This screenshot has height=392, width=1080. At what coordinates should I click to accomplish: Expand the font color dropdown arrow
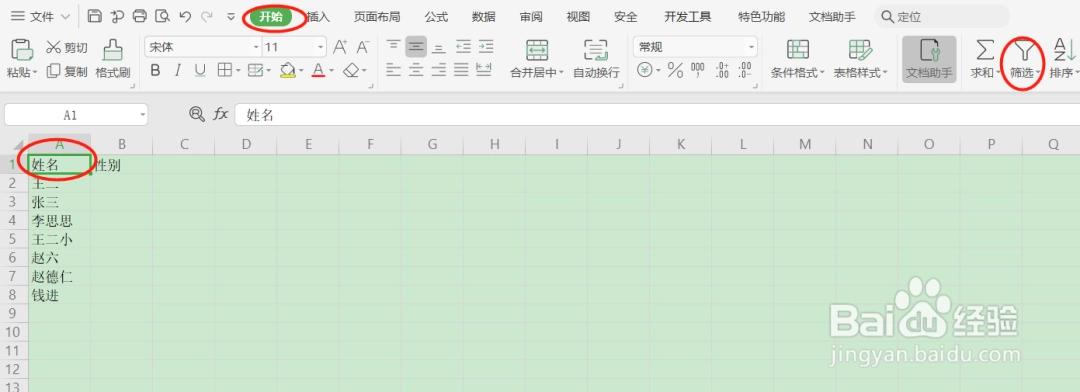[331, 70]
